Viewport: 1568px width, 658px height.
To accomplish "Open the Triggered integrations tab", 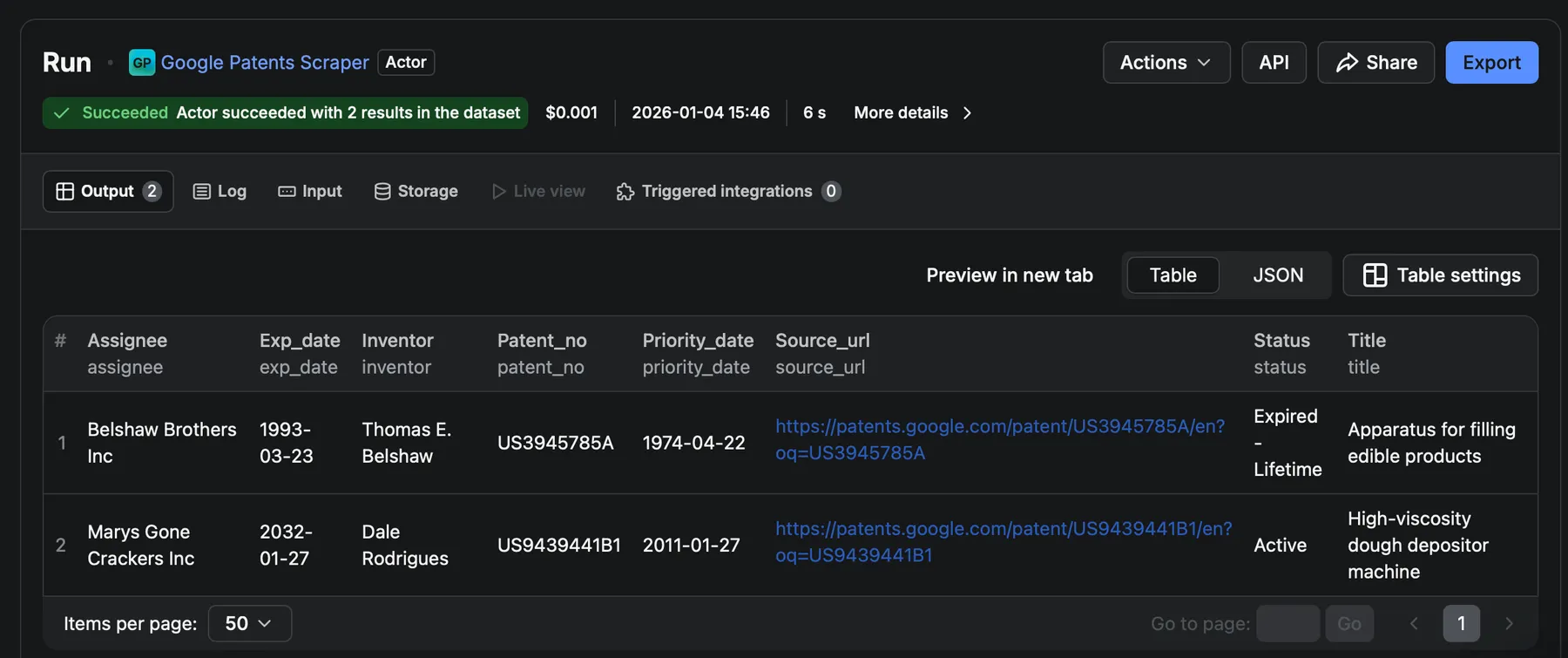I will (x=727, y=192).
